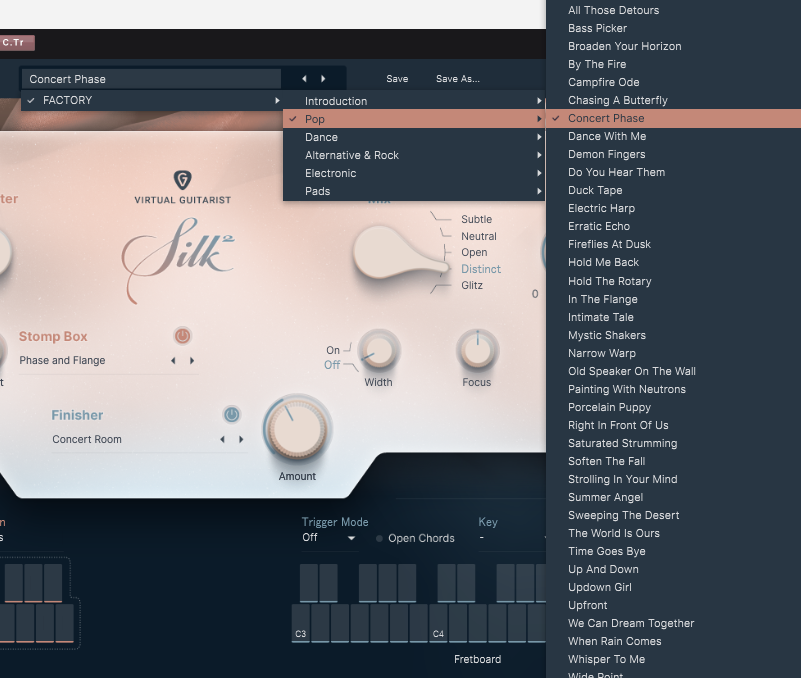Go to previous preset with left arrow
Screen dimensions: 801x678
(304, 79)
